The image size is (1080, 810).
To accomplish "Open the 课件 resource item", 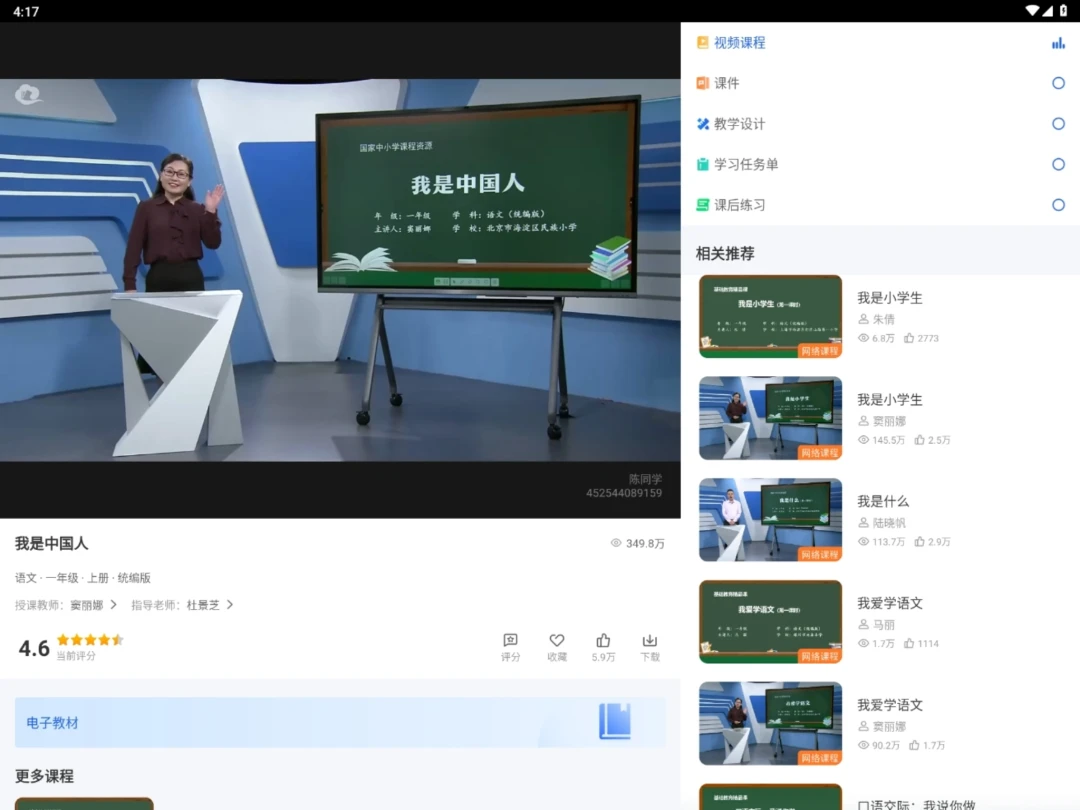I will [x=880, y=83].
